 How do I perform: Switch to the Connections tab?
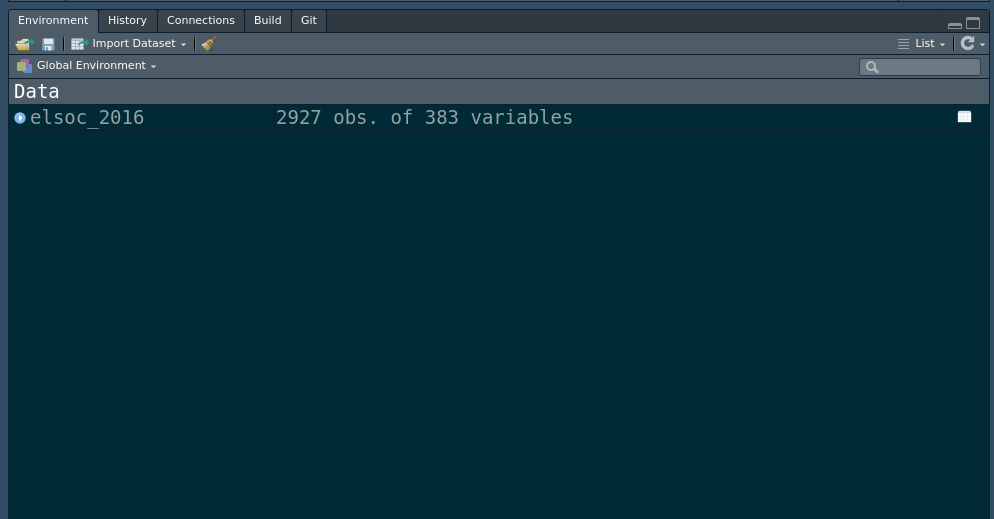[x=200, y=20]
